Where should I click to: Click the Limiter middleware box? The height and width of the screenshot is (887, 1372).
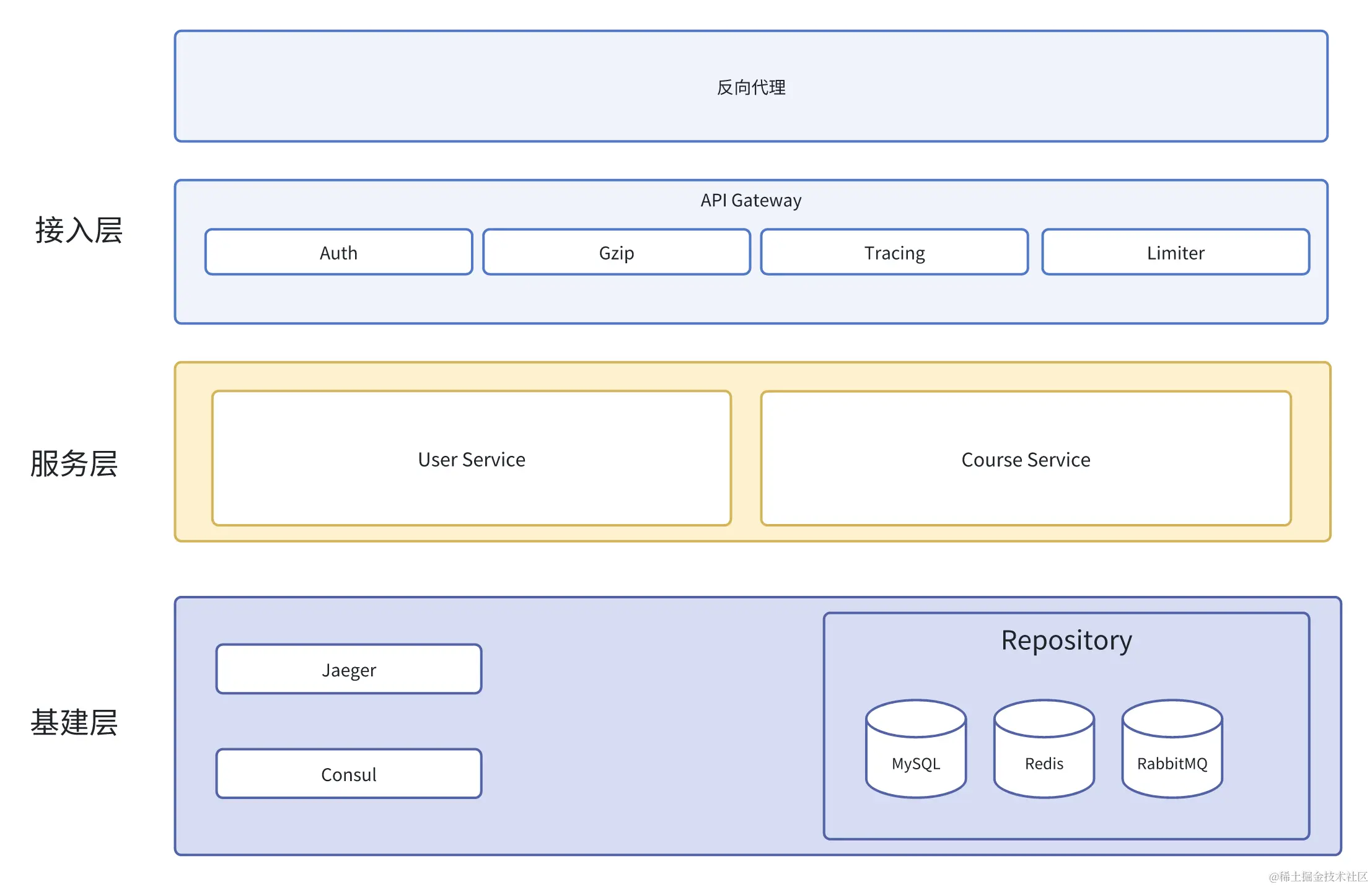(x=1175, y=252)
